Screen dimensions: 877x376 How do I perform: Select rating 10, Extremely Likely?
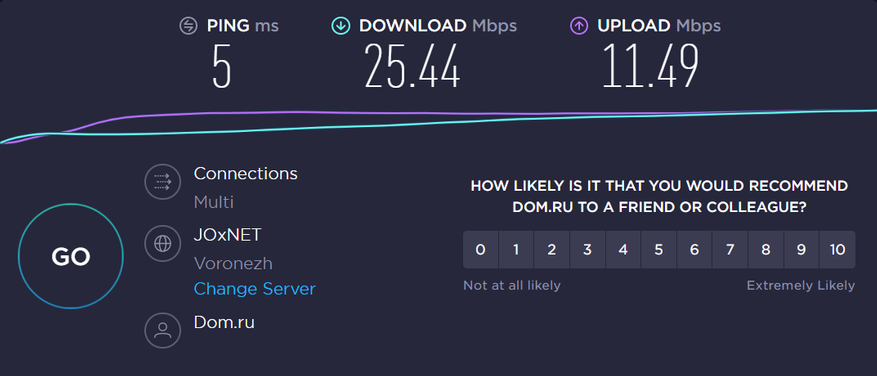point(837,250)
